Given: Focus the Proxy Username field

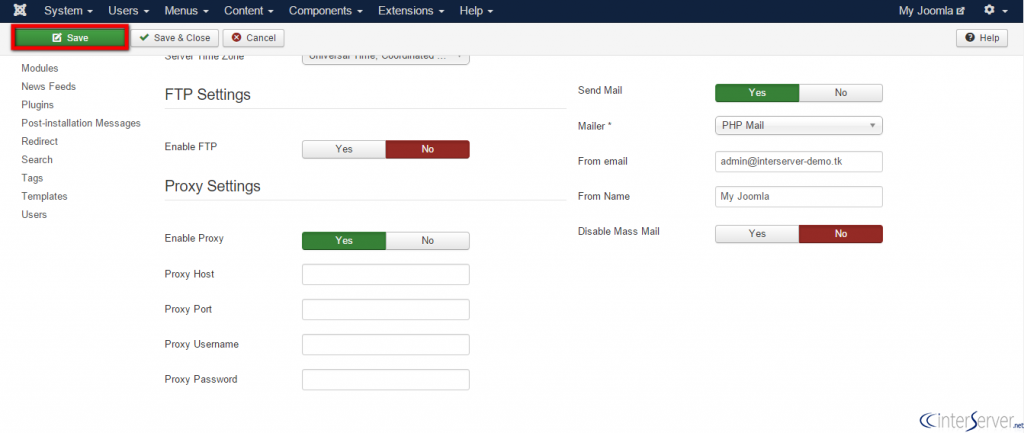Looking at the screenshot, I should click(386, 345).
